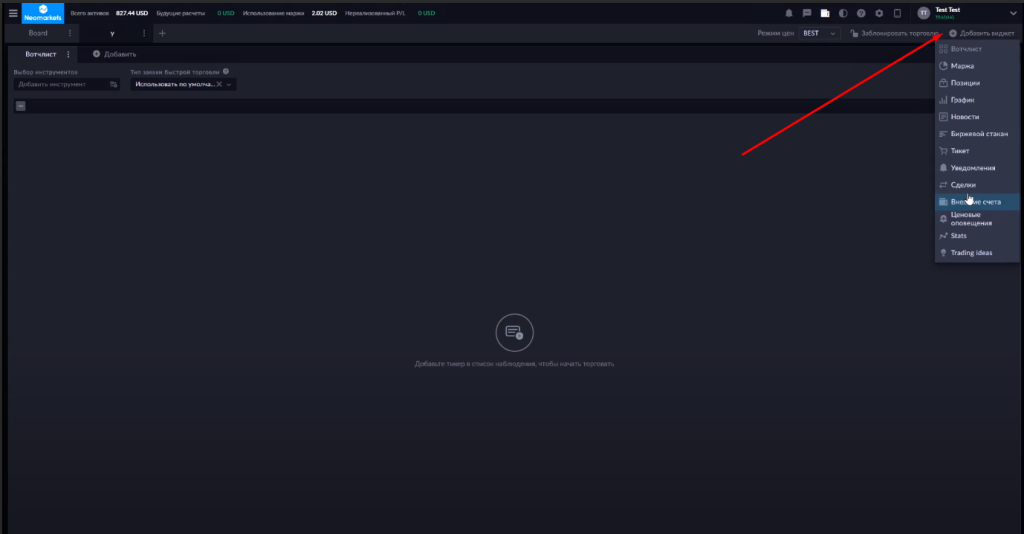Toggle the contrast theme icon
Image resolution: width=1024 pixels, height=534 pixels.
pyautogui.click(x=843, y=13)
